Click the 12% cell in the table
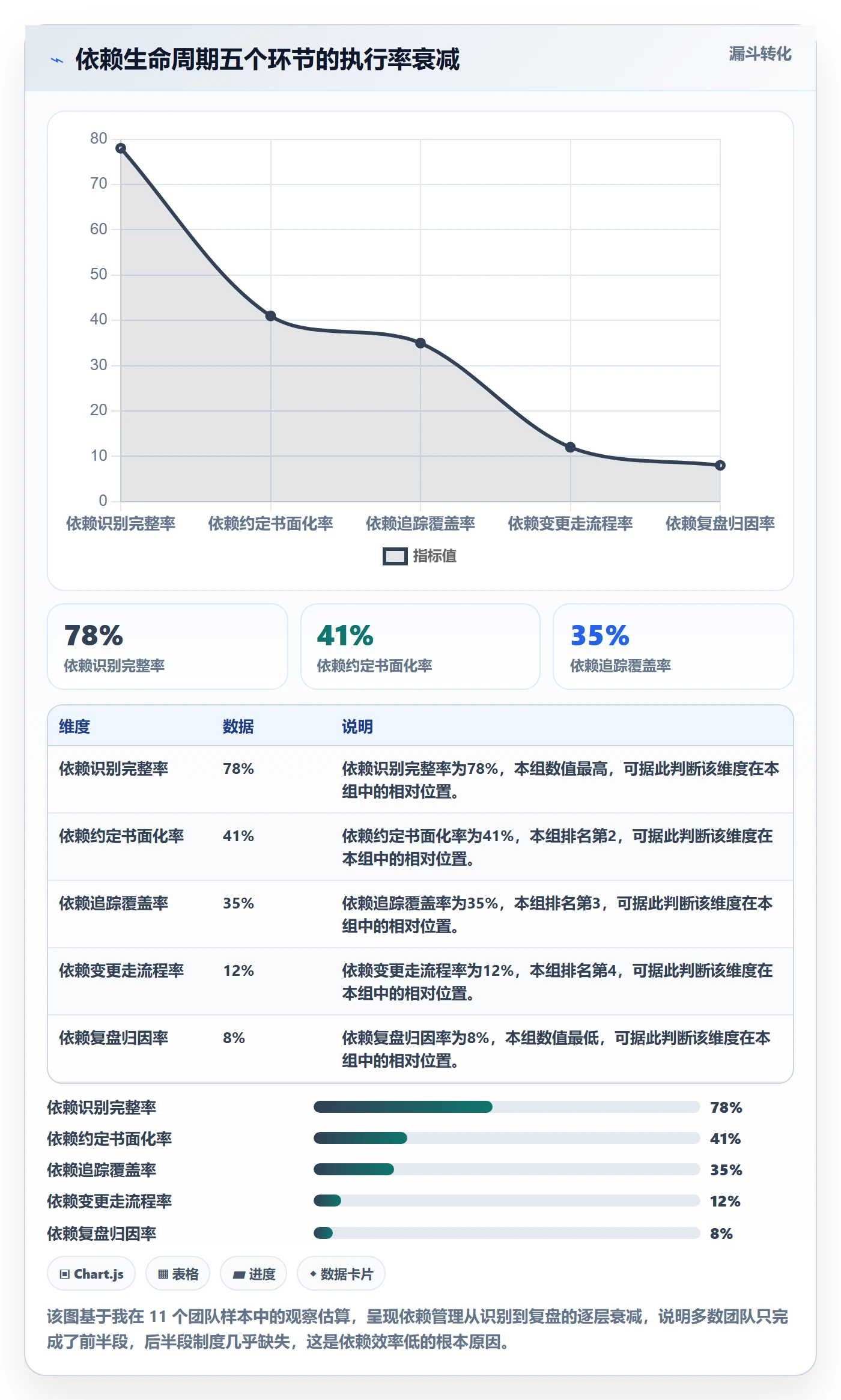 [x=238, y=970]
